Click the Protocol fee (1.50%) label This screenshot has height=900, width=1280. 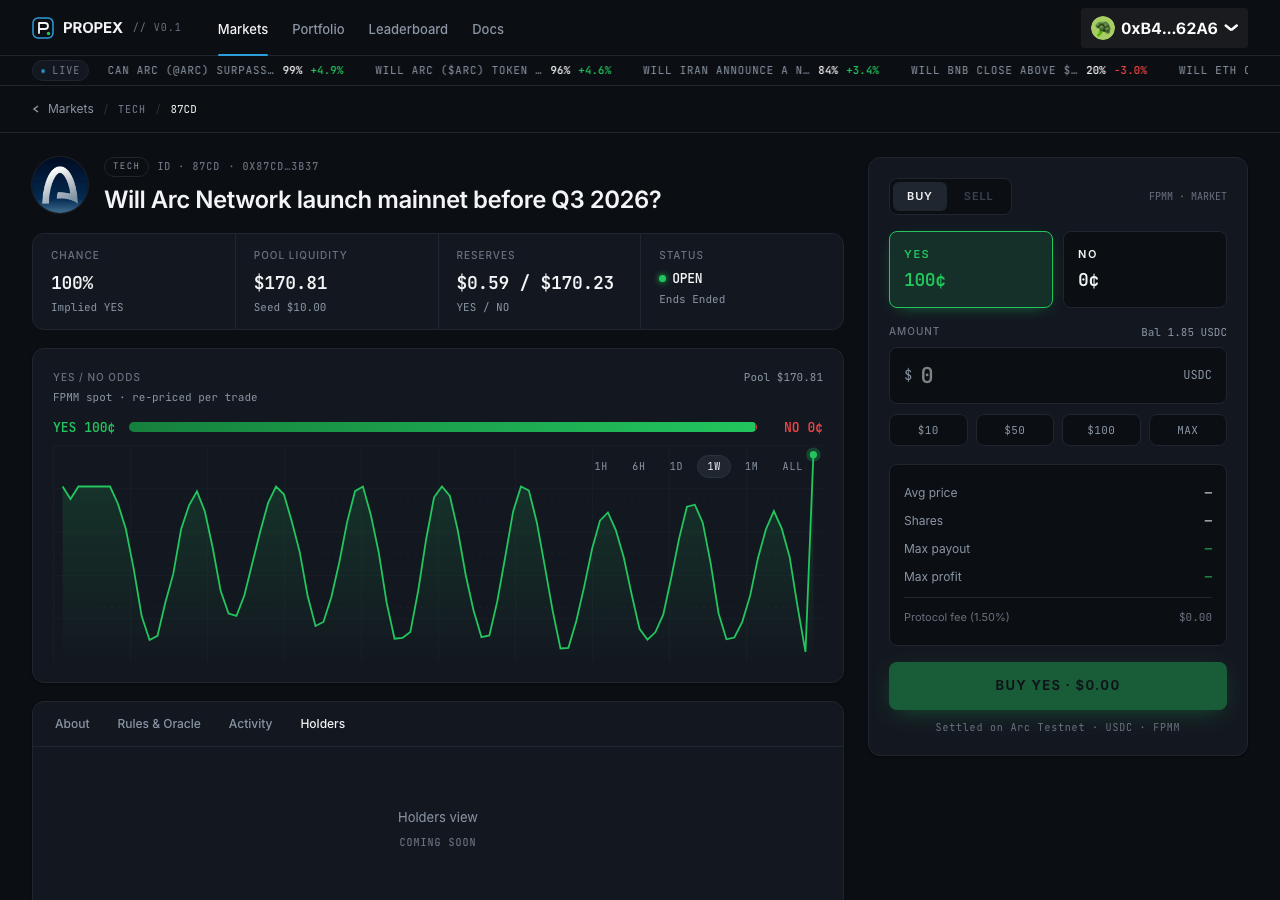(x=956, y=617)
